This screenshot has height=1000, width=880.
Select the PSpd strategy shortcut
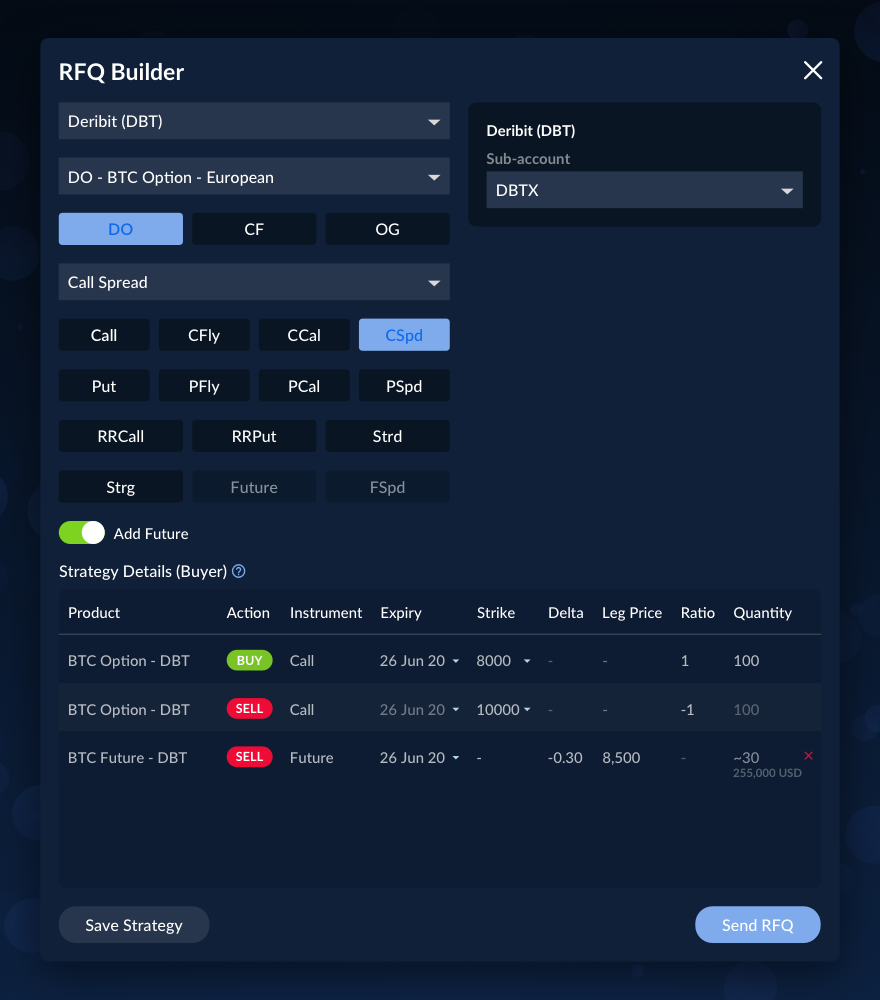click(404, 386)
